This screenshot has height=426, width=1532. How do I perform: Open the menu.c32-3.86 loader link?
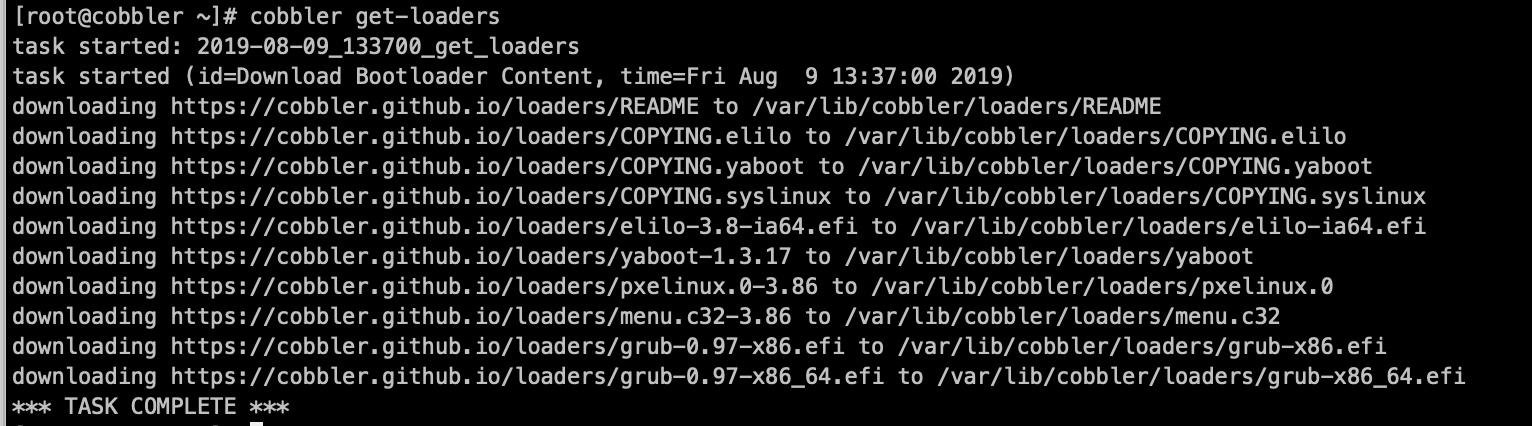481,316
